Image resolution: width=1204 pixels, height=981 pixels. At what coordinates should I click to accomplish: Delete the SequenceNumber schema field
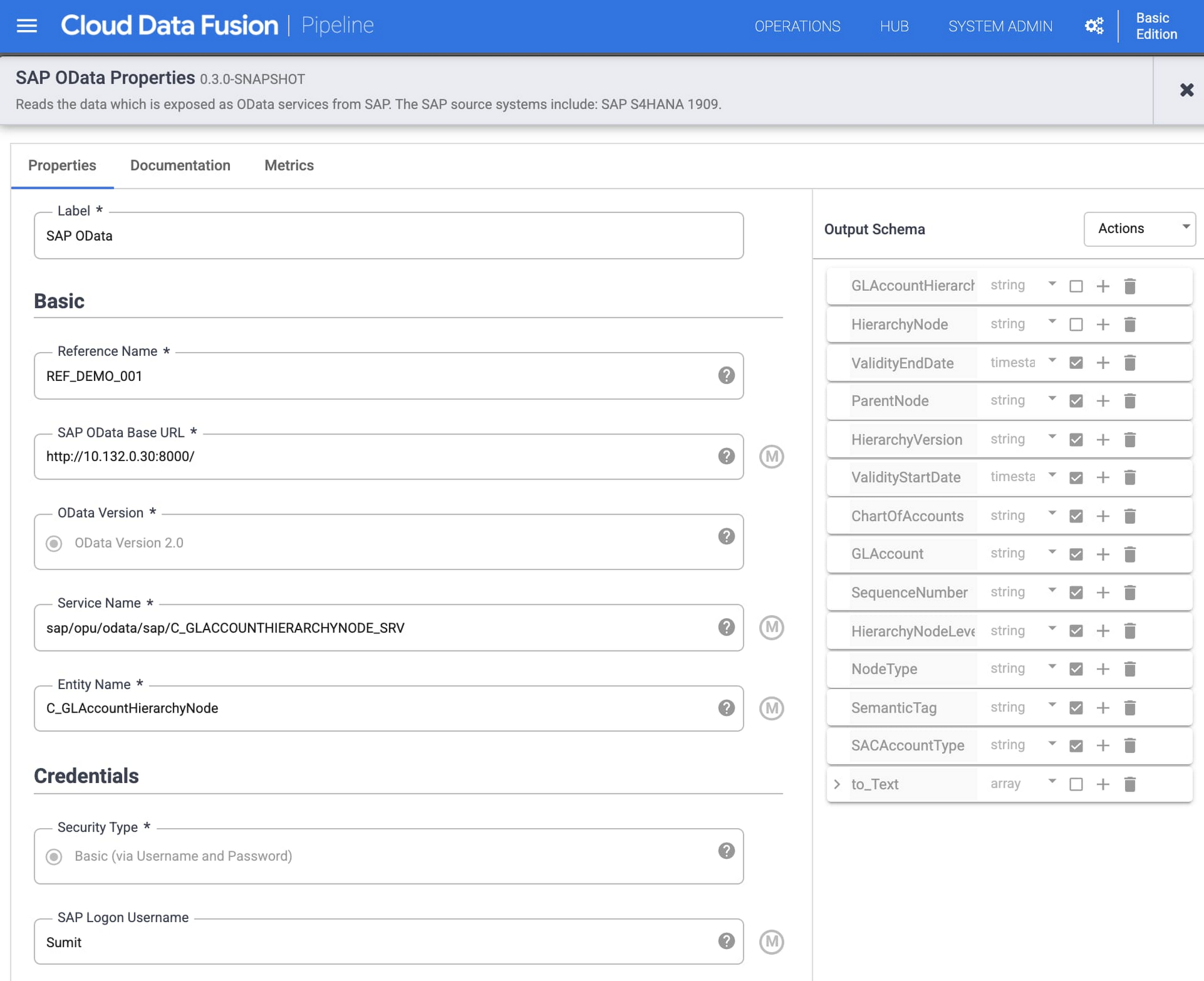1129,593
